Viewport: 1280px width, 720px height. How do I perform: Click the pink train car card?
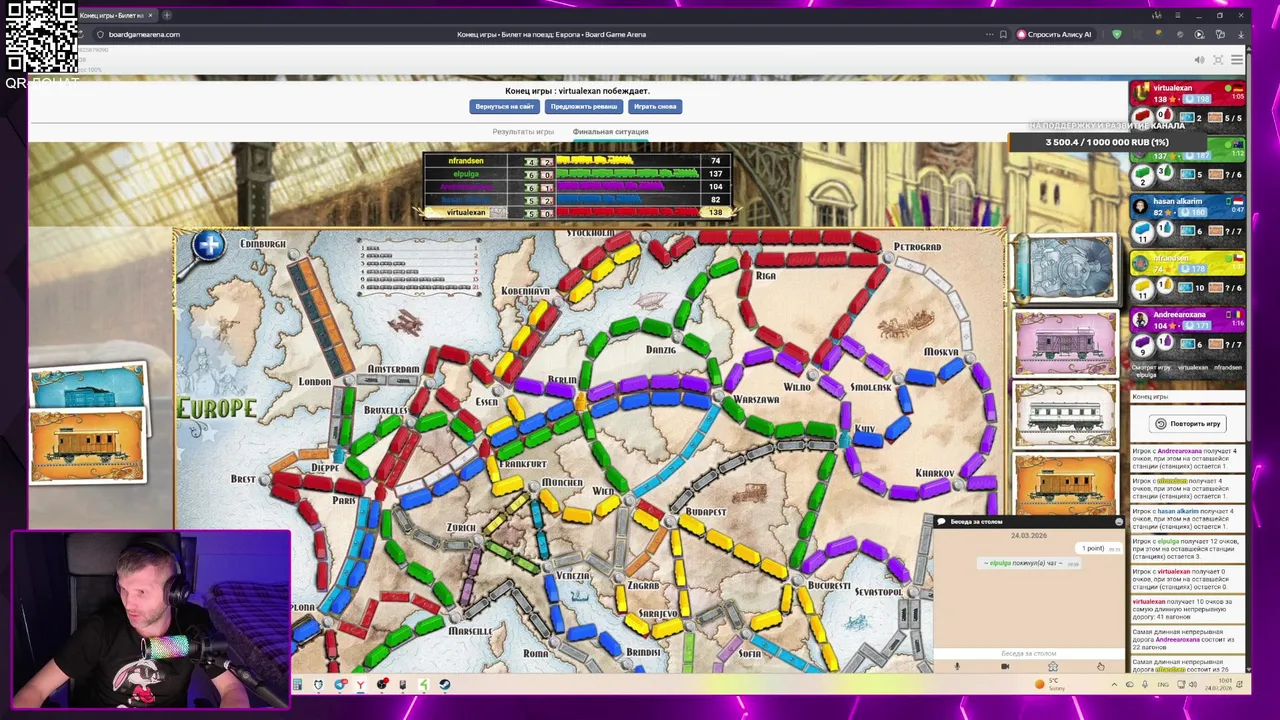pyautogui.click(x=1066, y=343)
